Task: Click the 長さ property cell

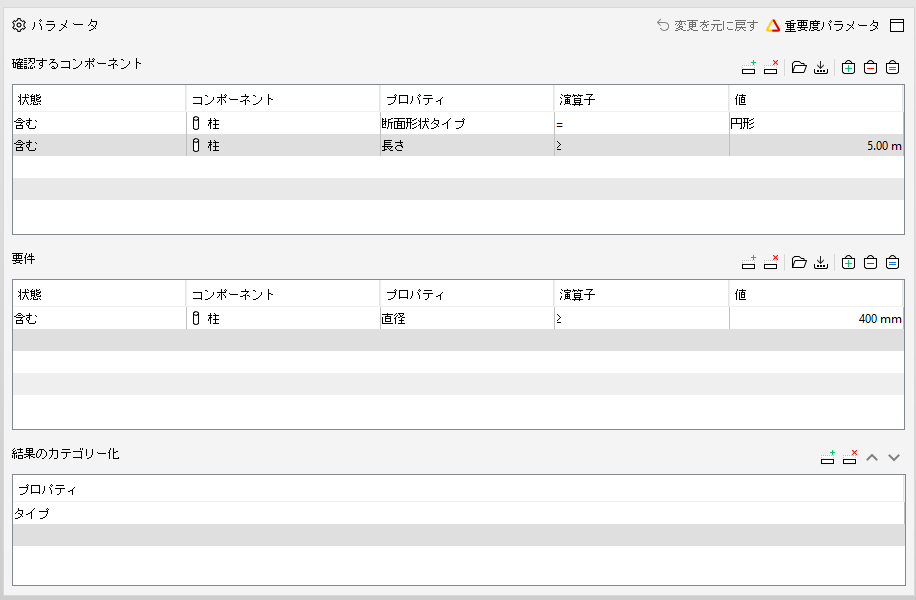Action: pos(467,145)
